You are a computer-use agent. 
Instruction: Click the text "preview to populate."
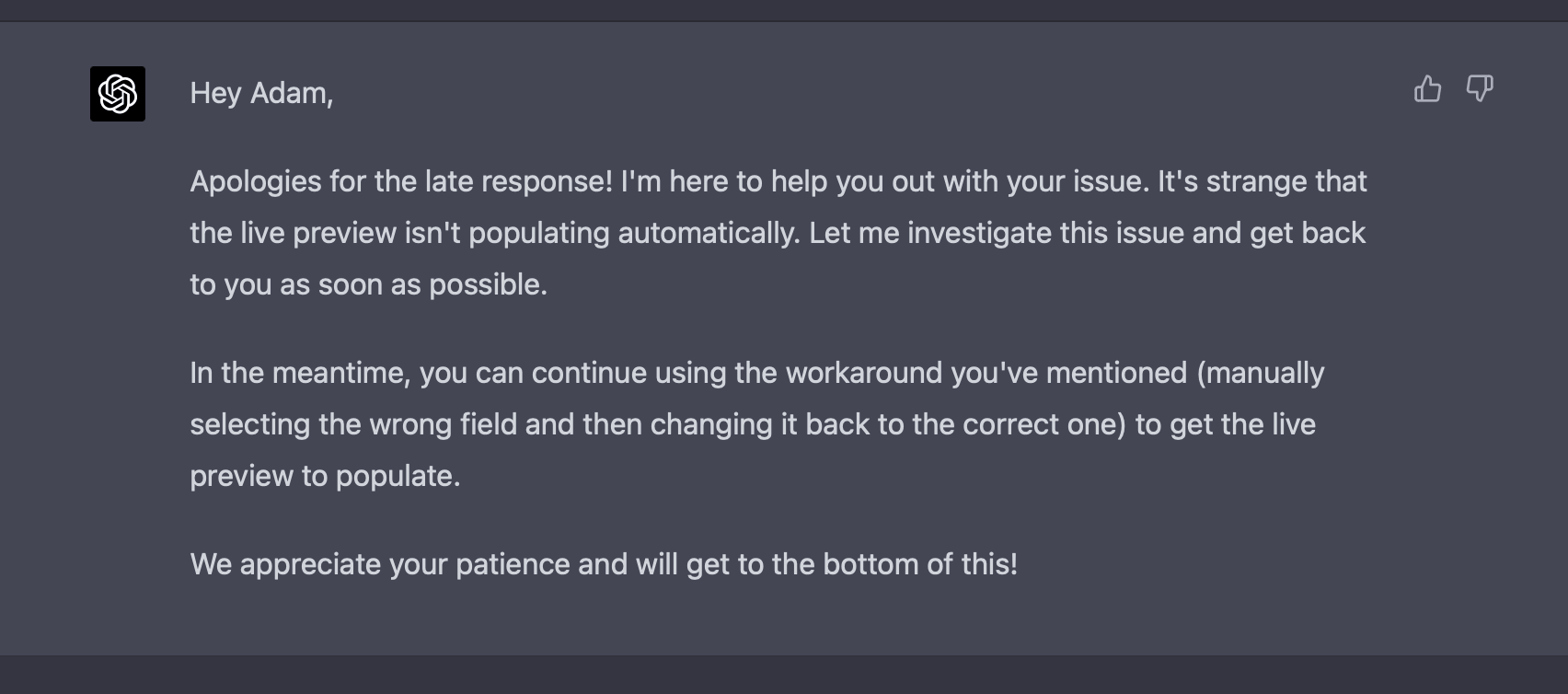point(325,476)
